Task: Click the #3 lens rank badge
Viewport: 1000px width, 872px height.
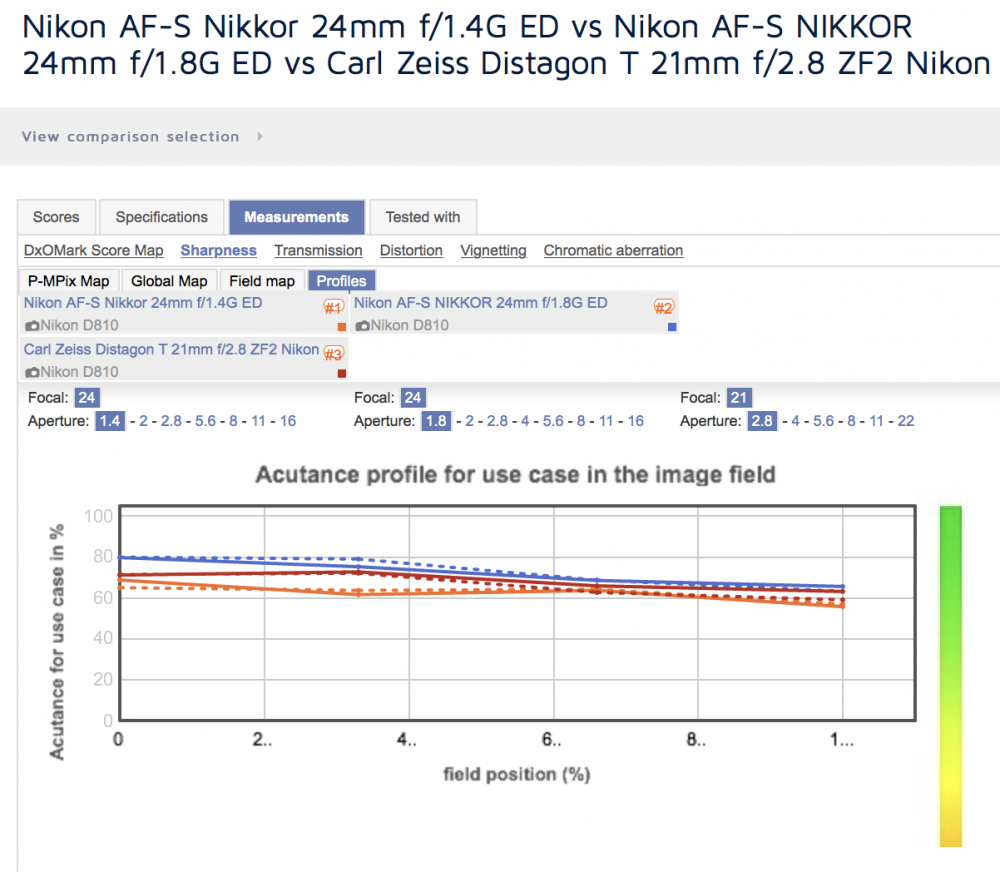Action: click(334, 353)
